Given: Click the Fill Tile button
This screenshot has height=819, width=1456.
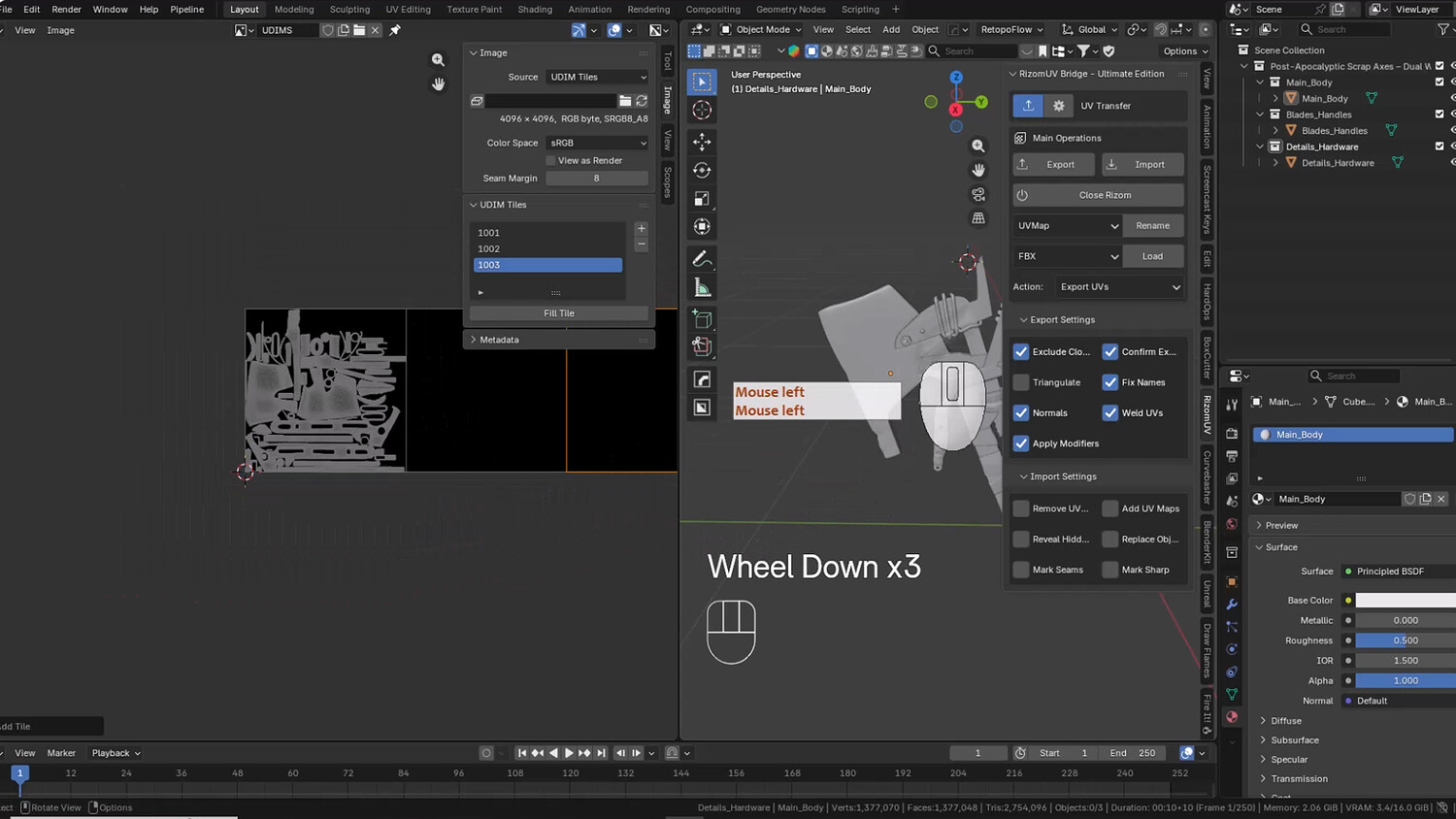Looking at the screenshot, I should [x=559, y=313].
